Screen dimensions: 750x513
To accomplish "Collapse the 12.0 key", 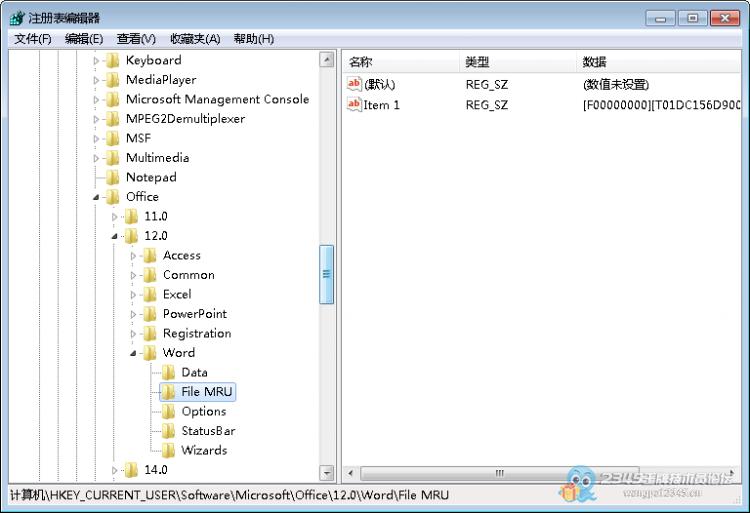I will (x=114, y=236).
